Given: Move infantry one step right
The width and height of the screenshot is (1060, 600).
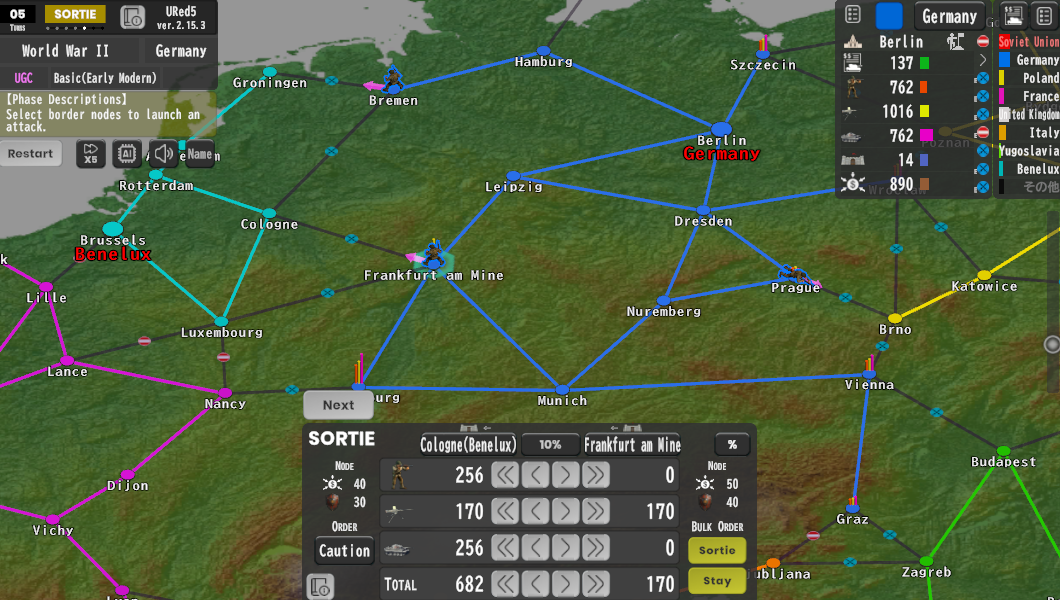Looking at the screenshot, I should 565,475.
